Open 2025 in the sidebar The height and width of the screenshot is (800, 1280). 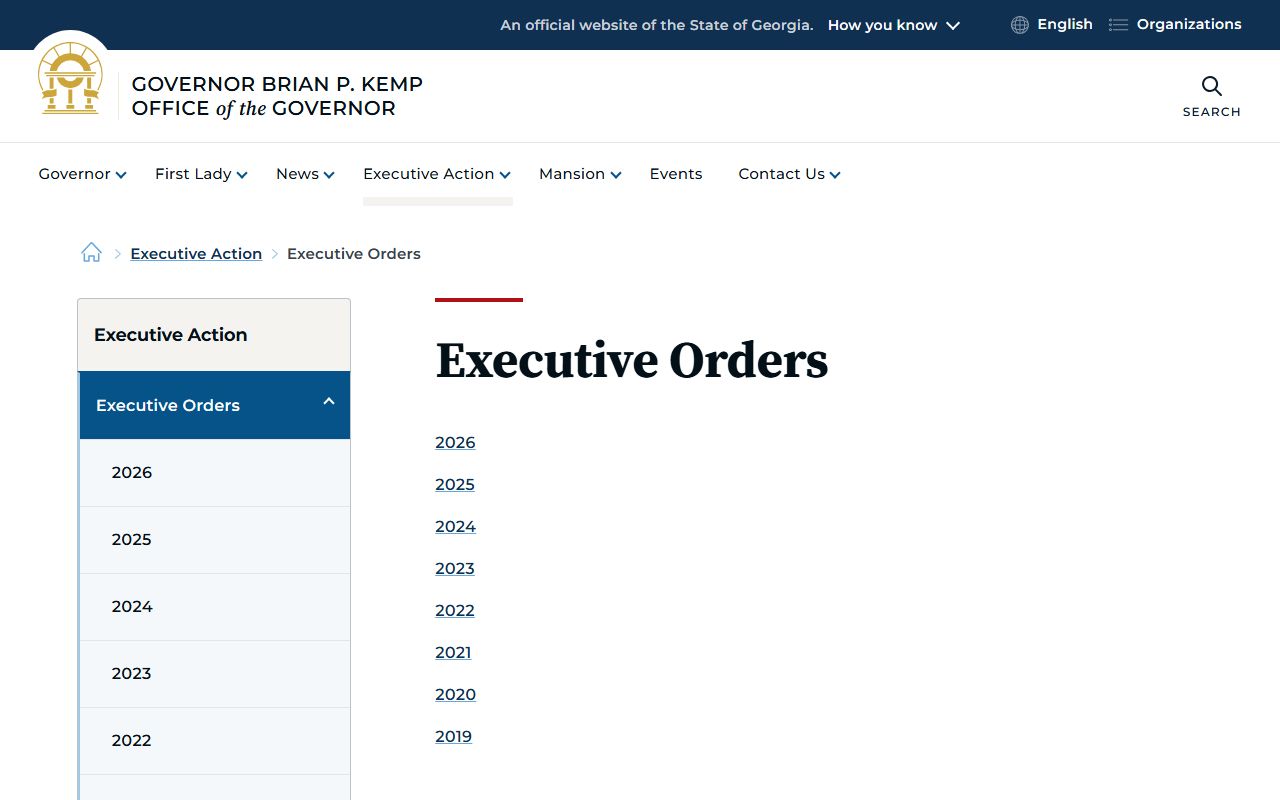click(x=215, y=540)
